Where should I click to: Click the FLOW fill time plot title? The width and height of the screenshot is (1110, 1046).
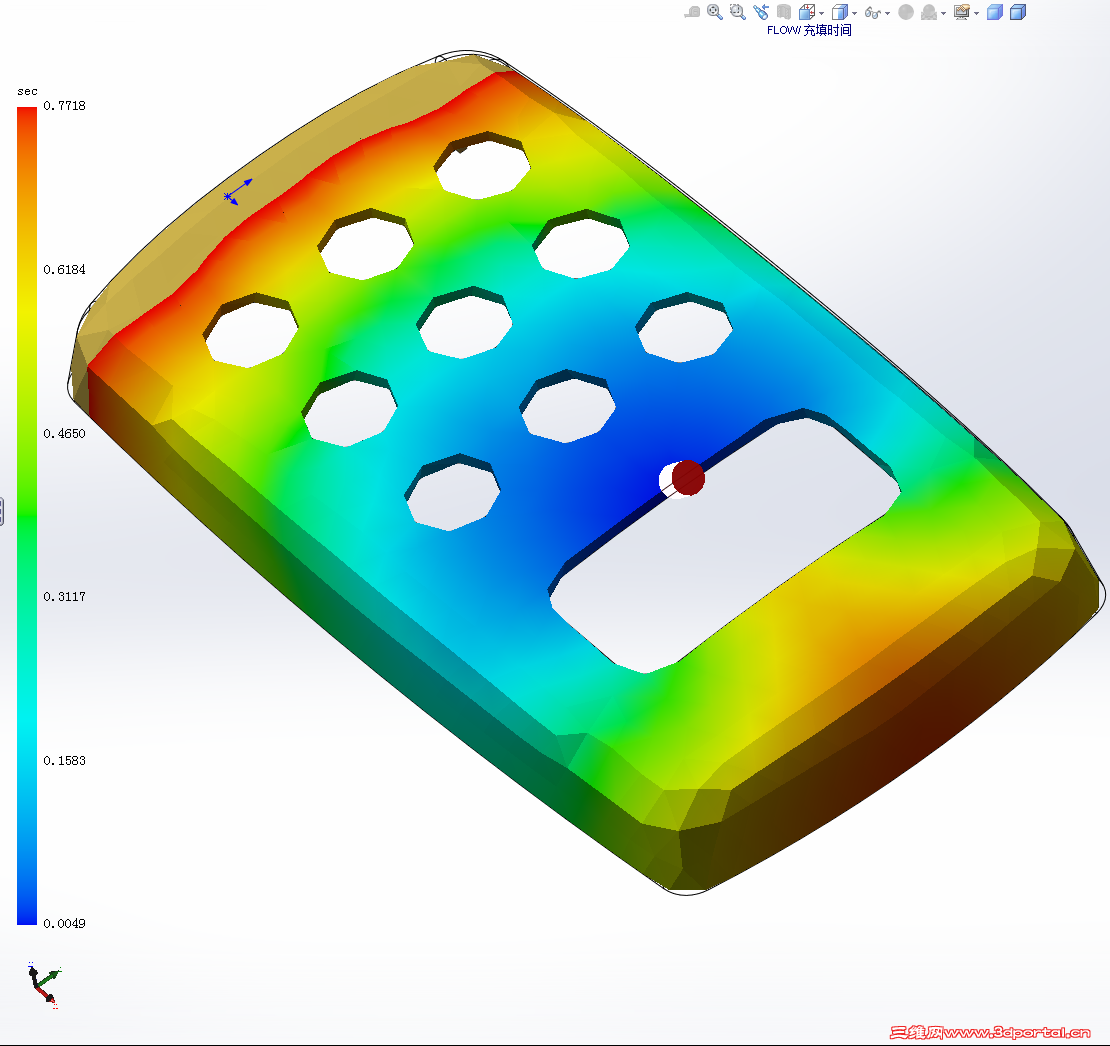tap(809, 30)
